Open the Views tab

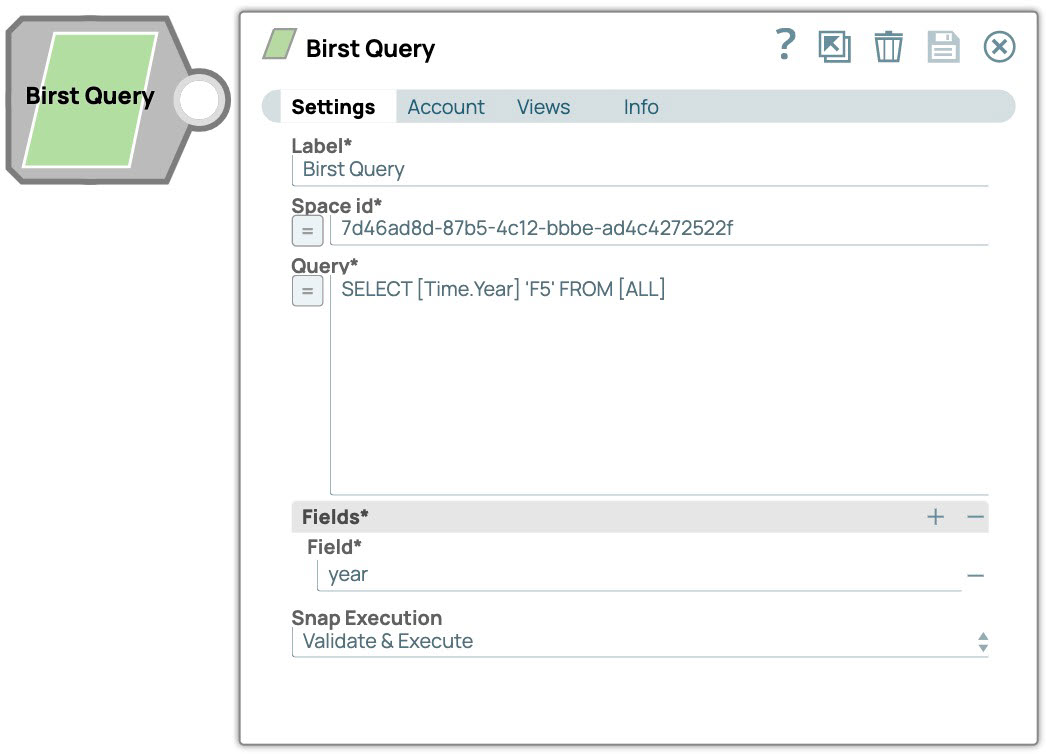[x=543, y=107]
